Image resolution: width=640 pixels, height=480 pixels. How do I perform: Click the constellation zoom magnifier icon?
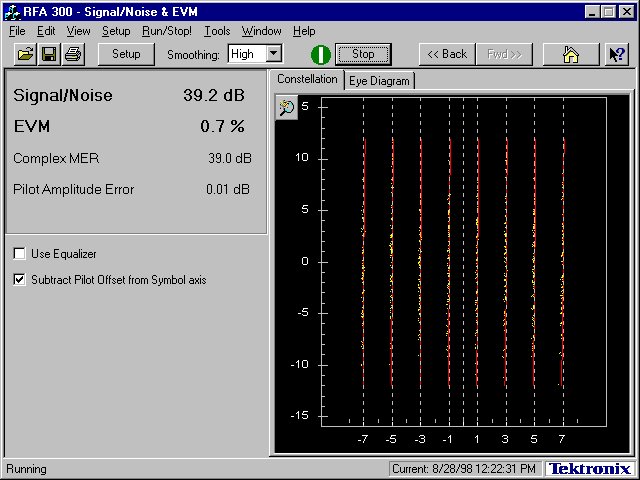[287, 108]
